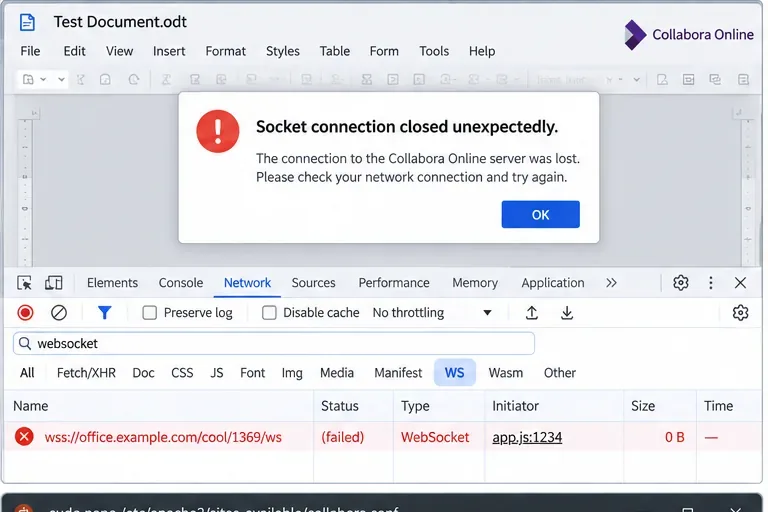This screenshot has width=768, height=512.
Task: Open the Format menu
Action: pyautogui.click(x=226, y=51)
